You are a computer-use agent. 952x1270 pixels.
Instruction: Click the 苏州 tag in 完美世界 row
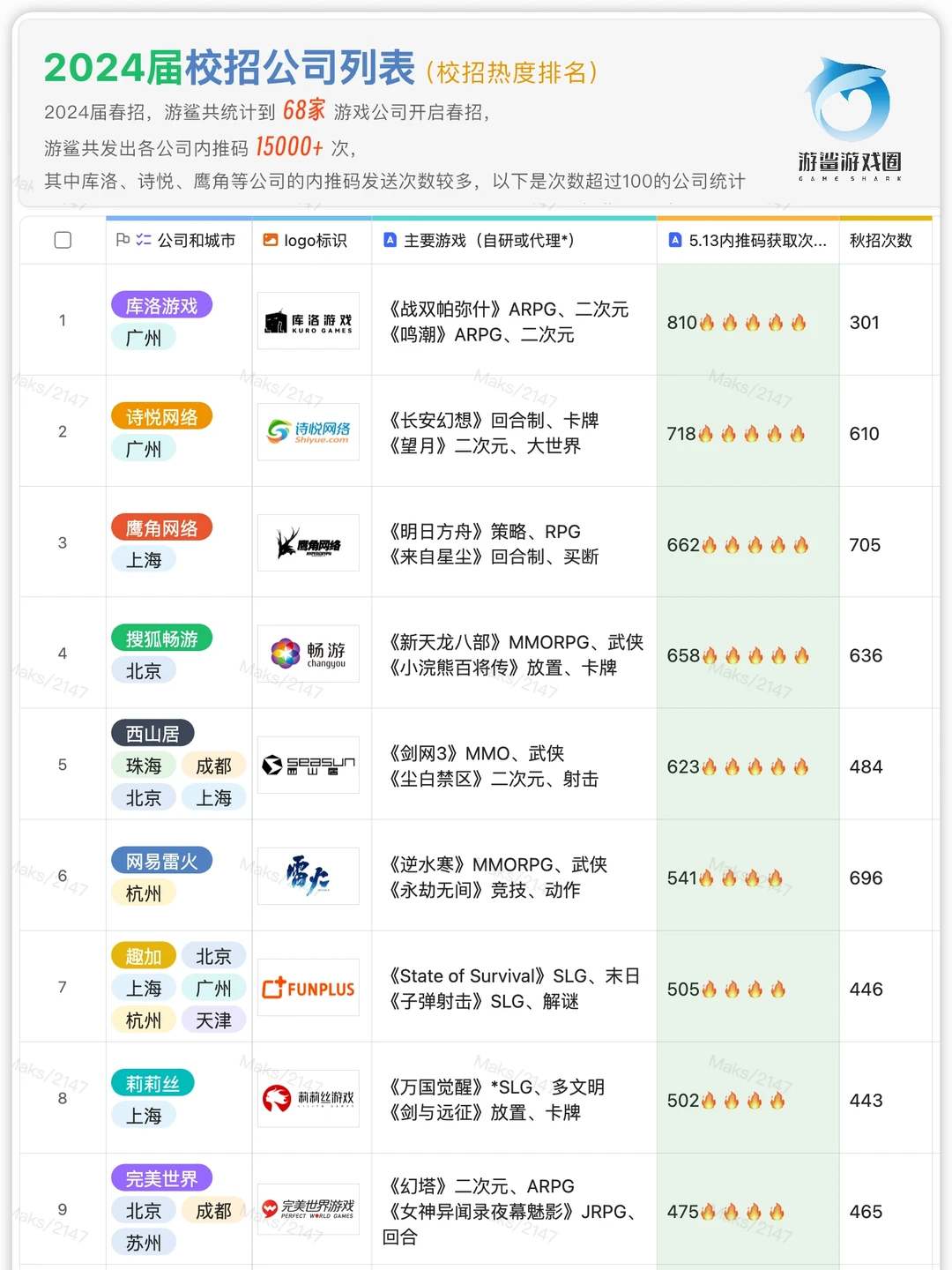click(144, 1243)
